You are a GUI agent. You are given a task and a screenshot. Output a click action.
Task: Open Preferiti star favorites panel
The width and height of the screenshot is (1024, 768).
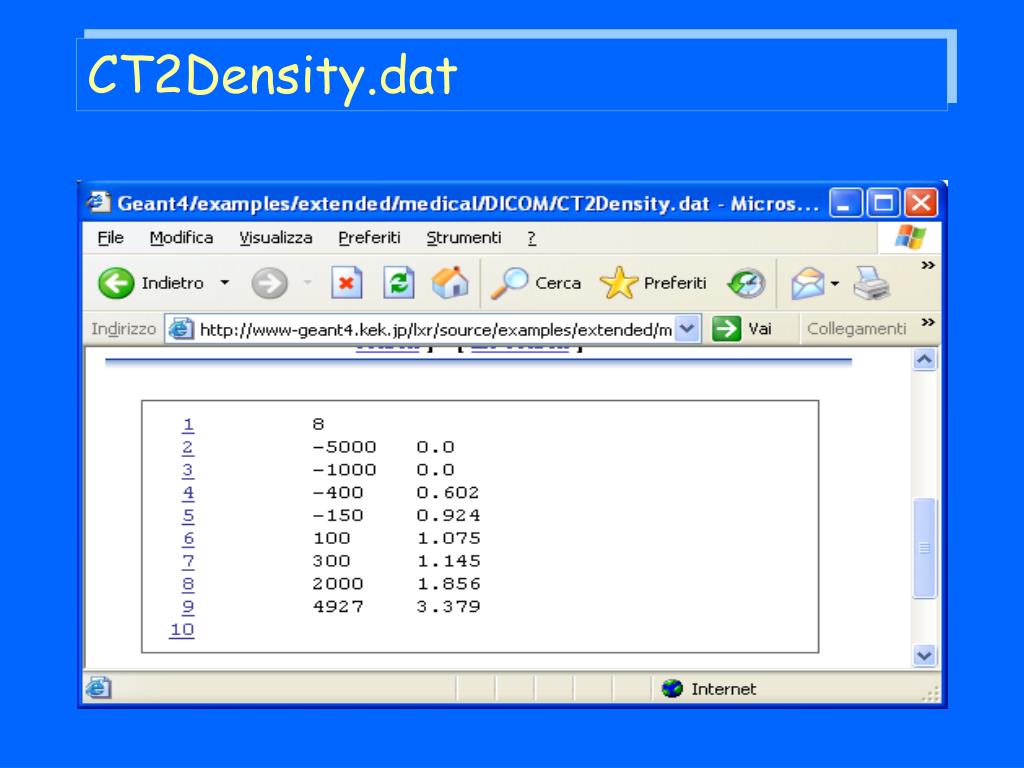point(618,283)
